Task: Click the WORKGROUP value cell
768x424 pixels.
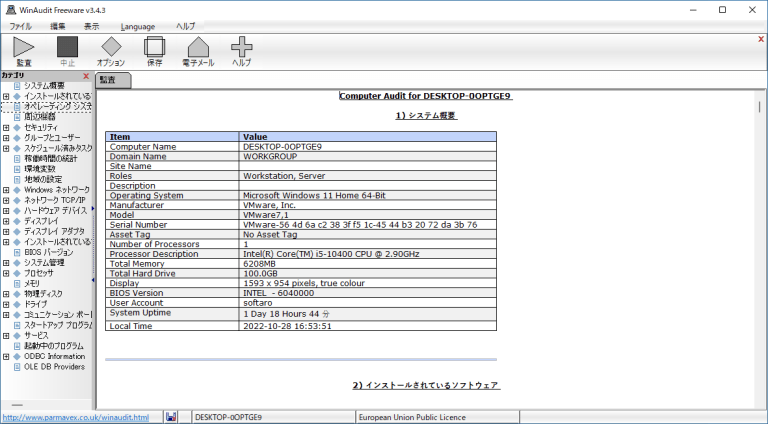Action: (367, 157)
